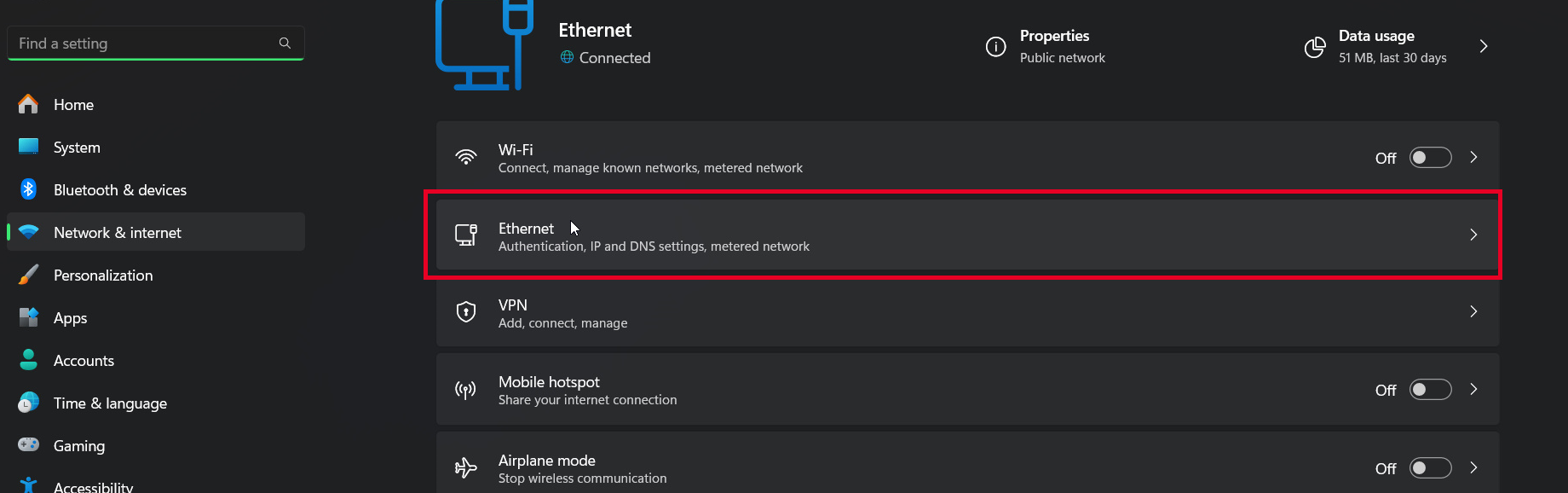Click the Wi-Fi signal icon
Screen dimensions: 1568x493
point(466,158)
